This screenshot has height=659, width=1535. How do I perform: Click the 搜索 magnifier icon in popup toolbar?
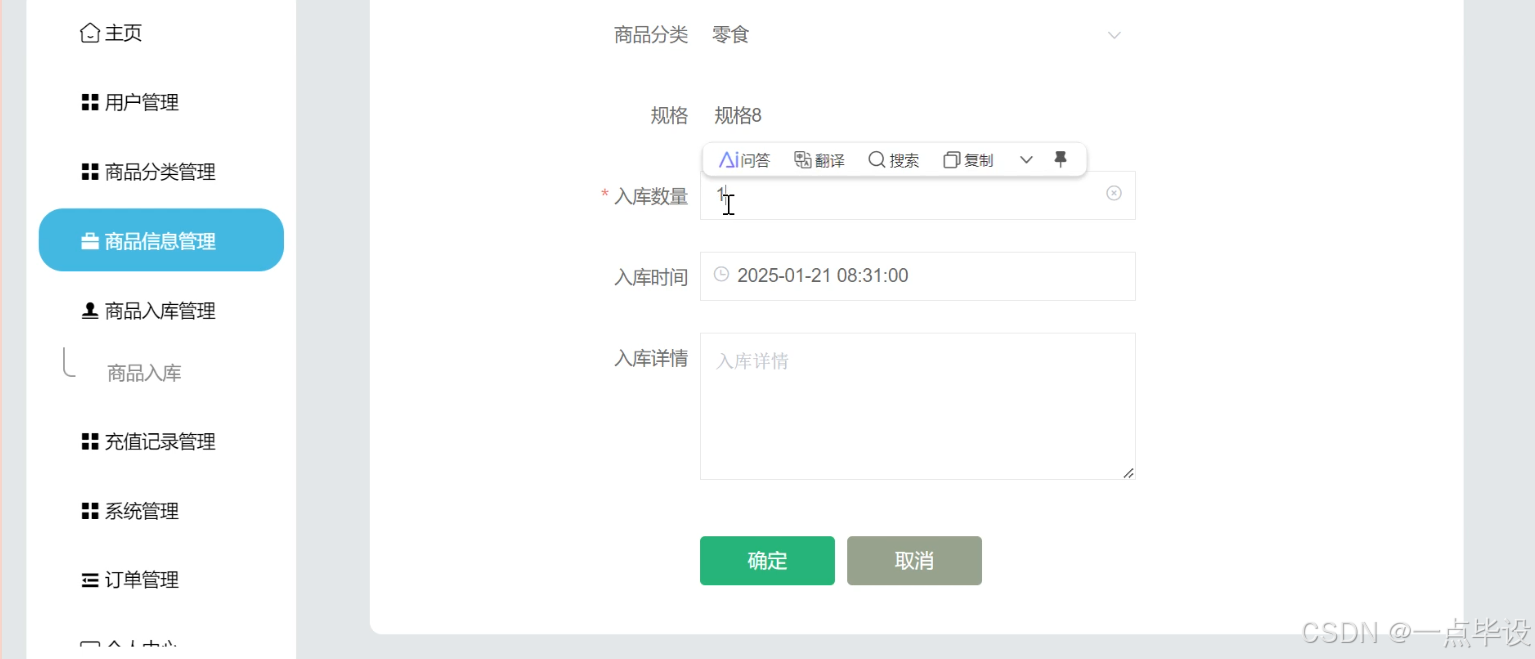878,159
